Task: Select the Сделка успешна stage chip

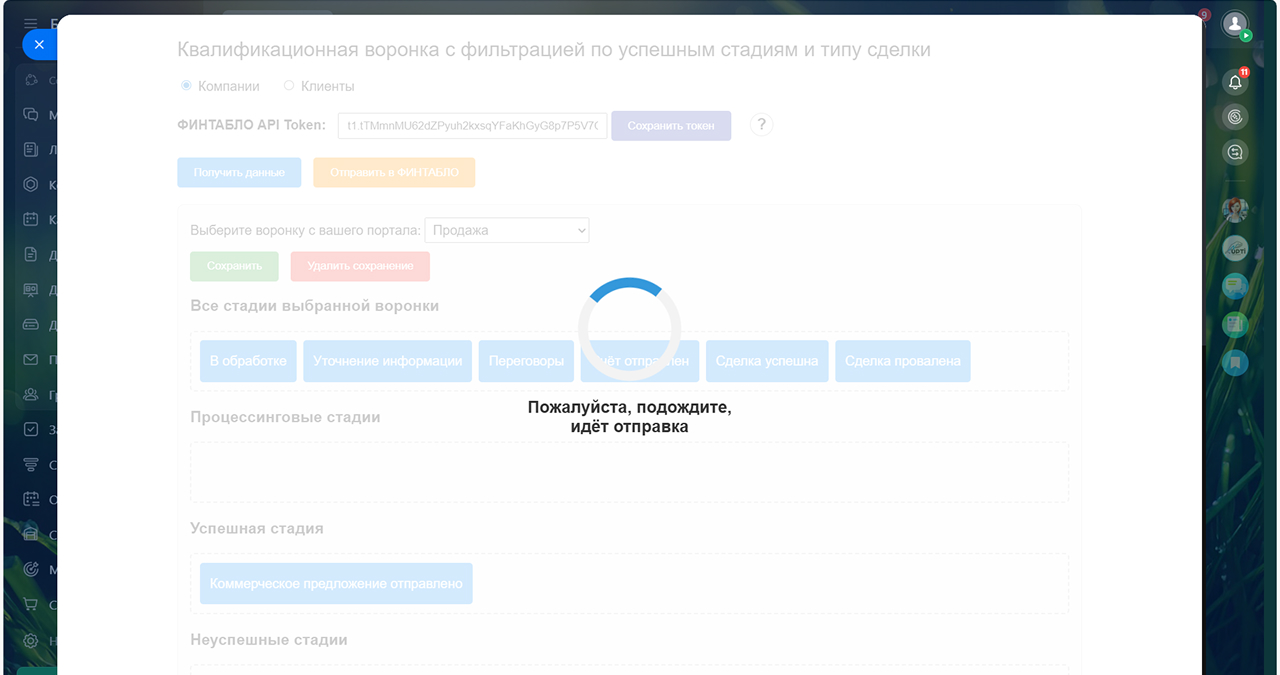Action: [x=767, y=361]
